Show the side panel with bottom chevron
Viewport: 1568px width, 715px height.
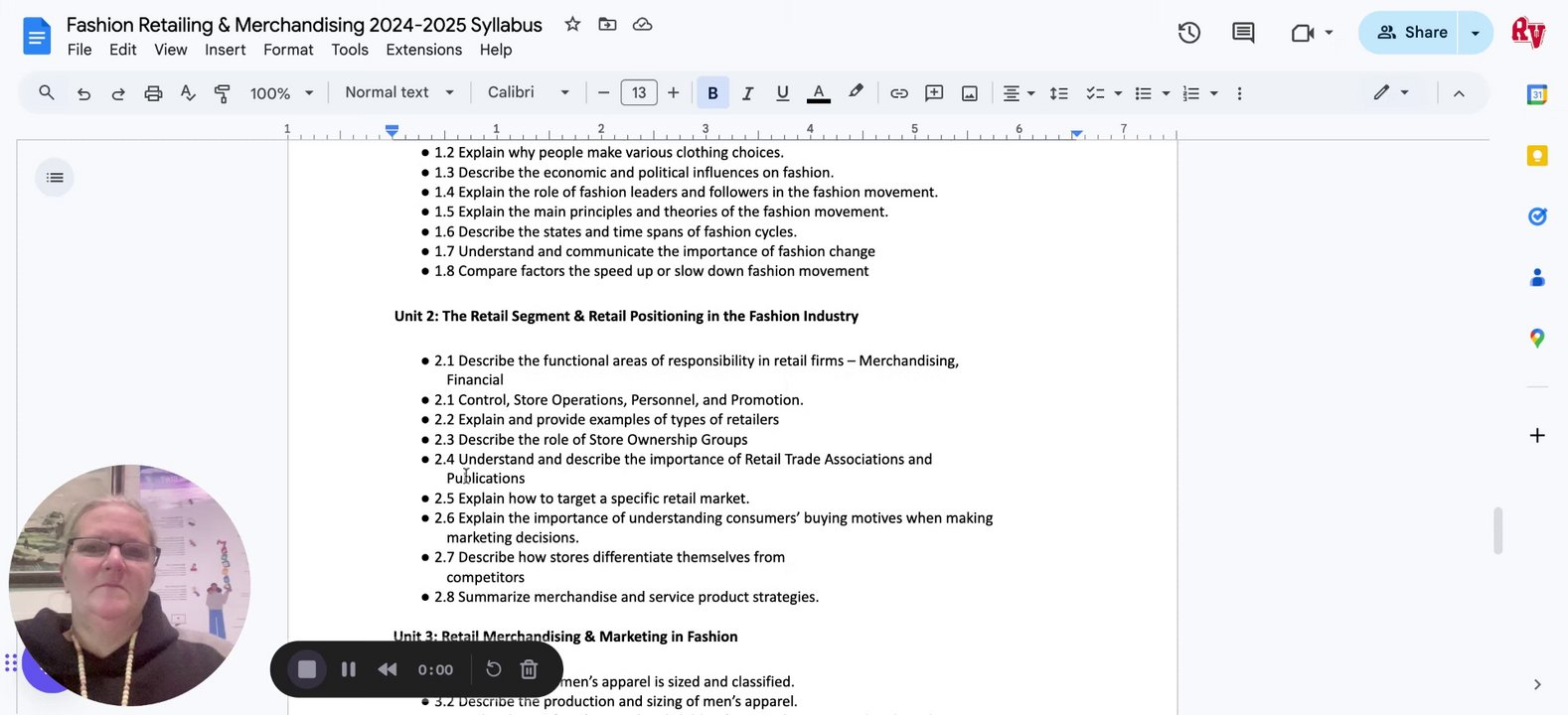pos(1537,684)
